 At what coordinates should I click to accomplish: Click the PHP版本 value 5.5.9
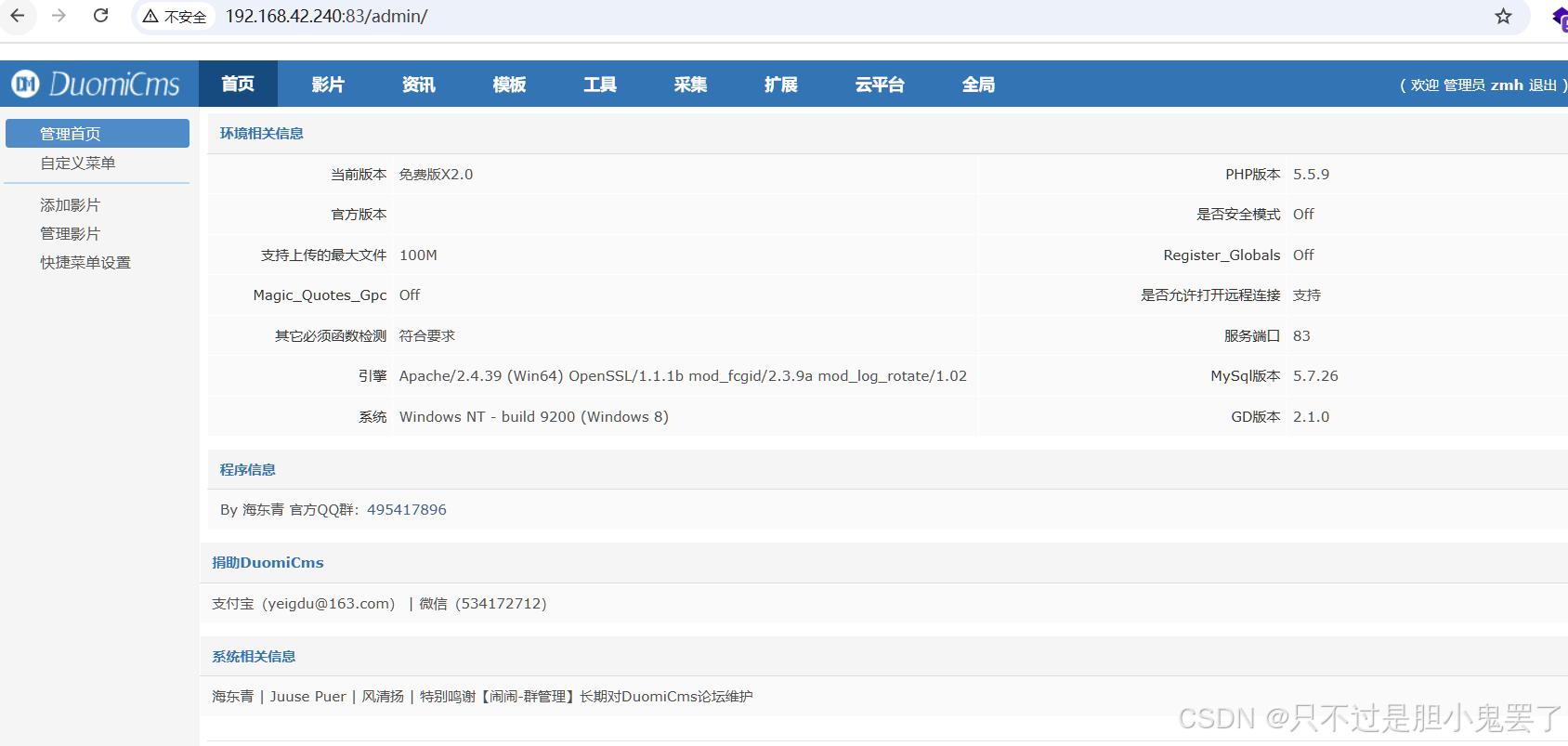point(1312,175)
